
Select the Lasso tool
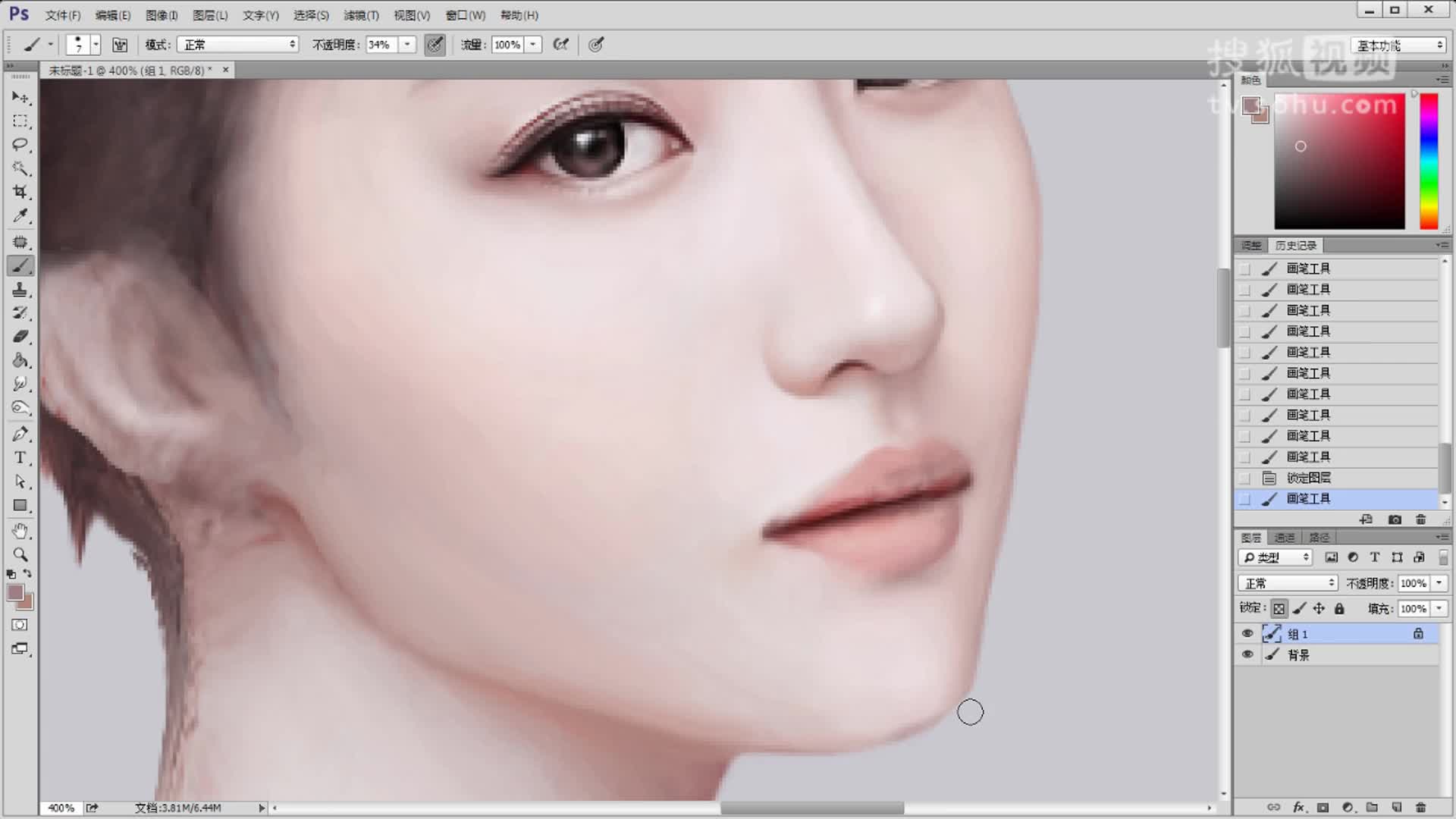[20, 144]
